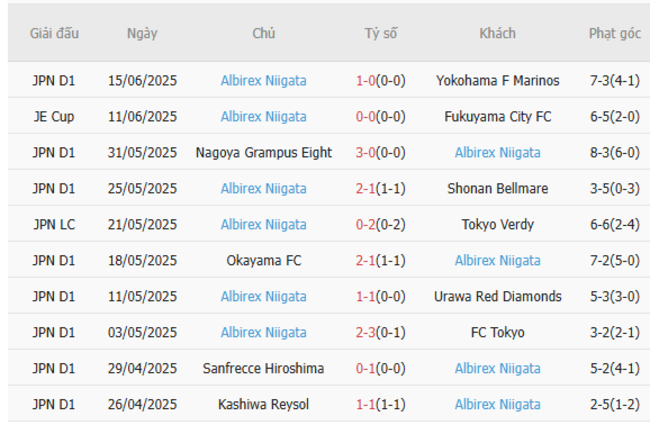Select the JE Cup competition cell
Screen dimensions: 650x425
coord(54,117)
